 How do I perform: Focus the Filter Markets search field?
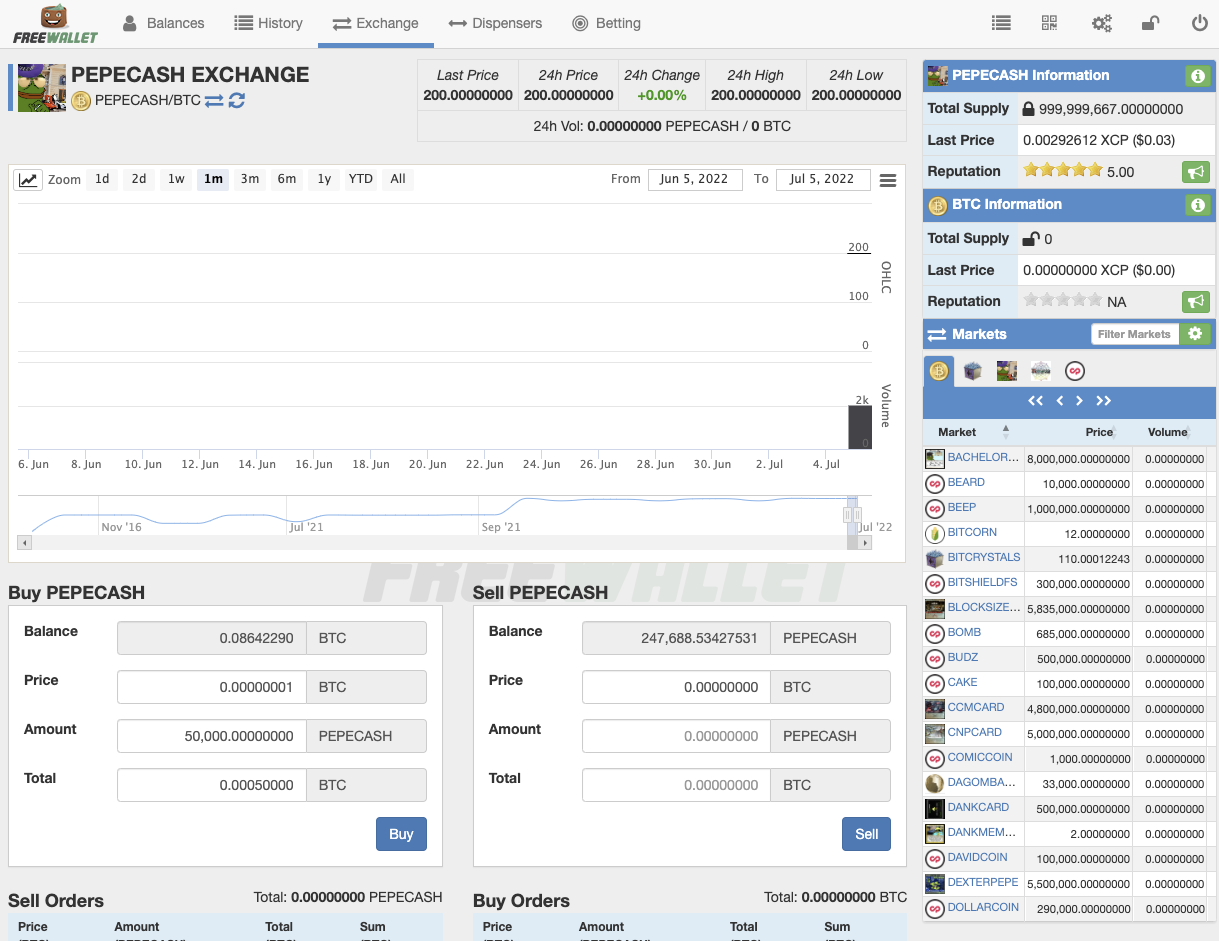click(x=1134, y=334)
